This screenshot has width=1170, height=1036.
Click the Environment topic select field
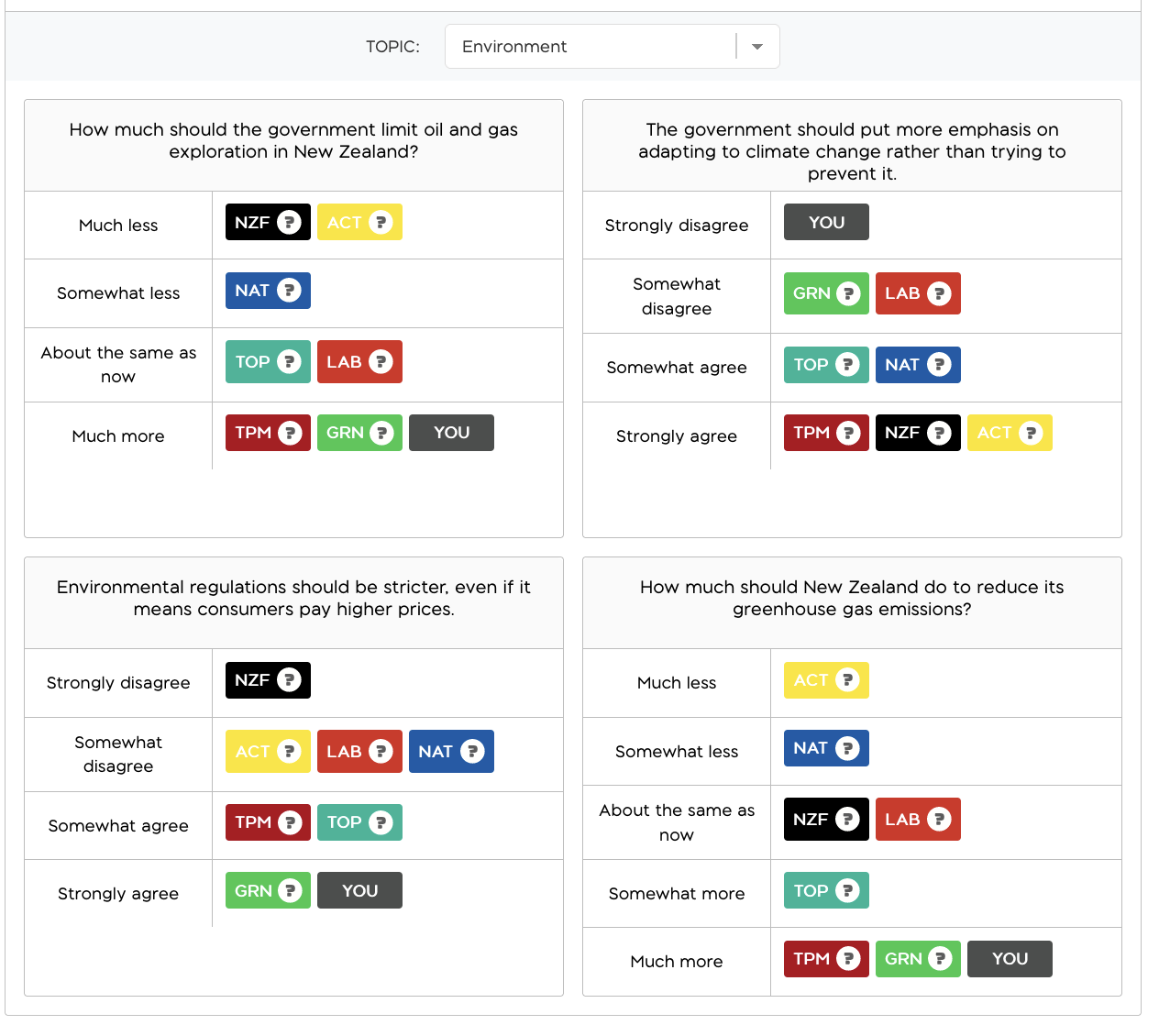click(612, 47)
